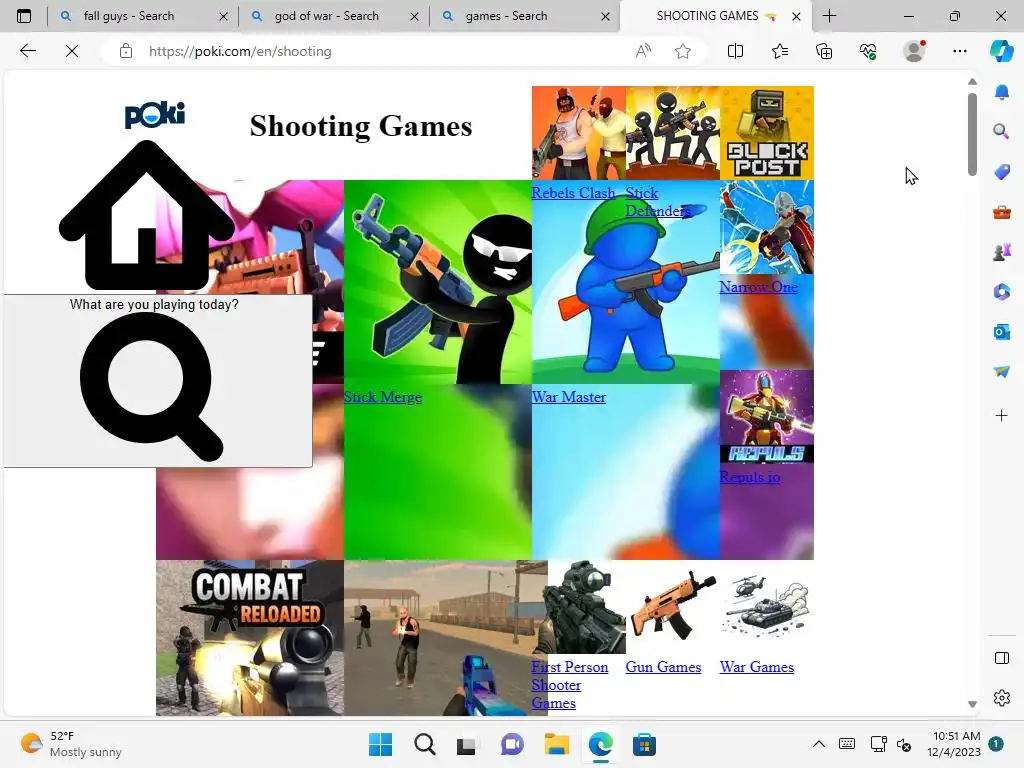Show hidden system tray icons

pos(818,744)
